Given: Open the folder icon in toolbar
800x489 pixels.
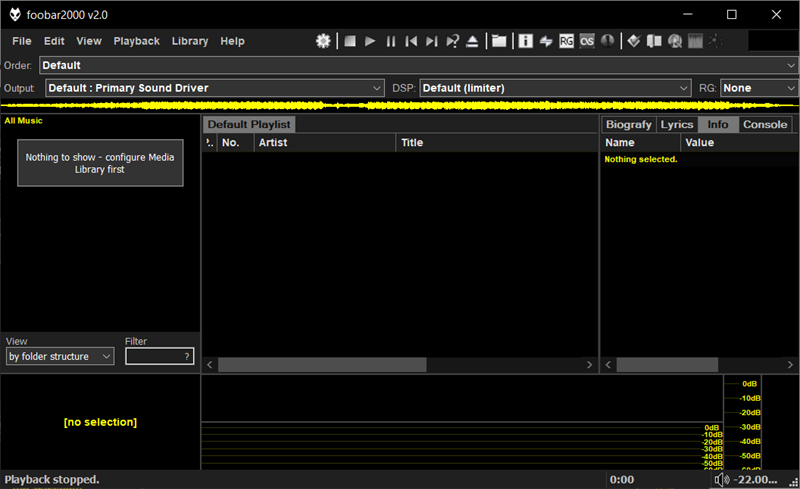Looking at the screenshot, I should (x=499, y=41).
